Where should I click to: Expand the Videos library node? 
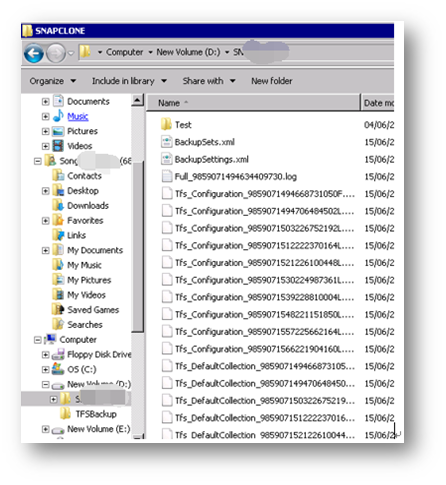45,146
